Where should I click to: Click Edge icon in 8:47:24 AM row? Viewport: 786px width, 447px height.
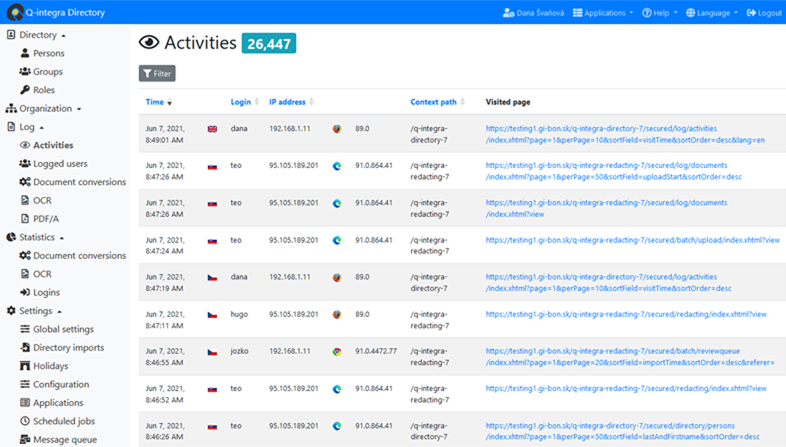(x=337, y=241)
